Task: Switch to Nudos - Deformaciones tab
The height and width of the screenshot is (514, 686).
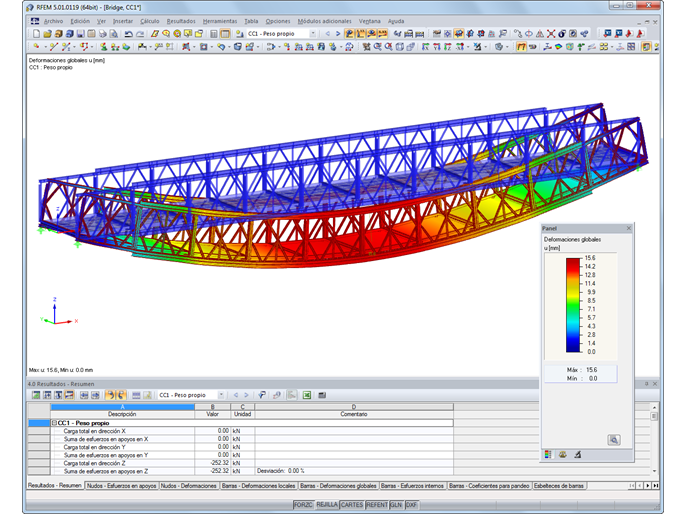Action: [188, 486]
